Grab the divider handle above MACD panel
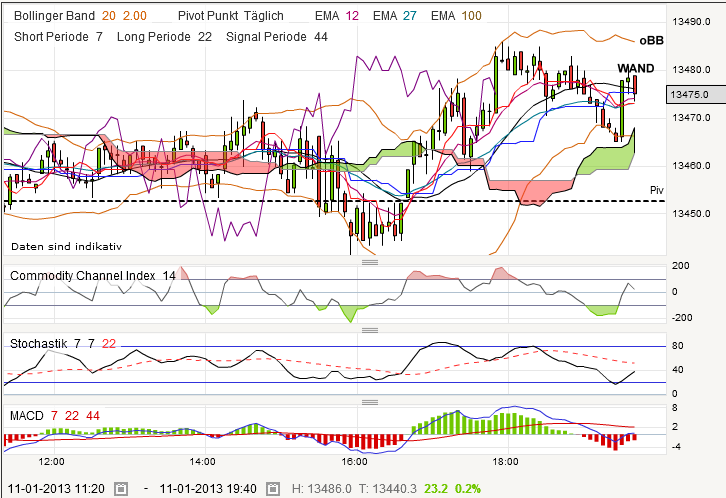The image size is (726, 498). pos(370,402)
